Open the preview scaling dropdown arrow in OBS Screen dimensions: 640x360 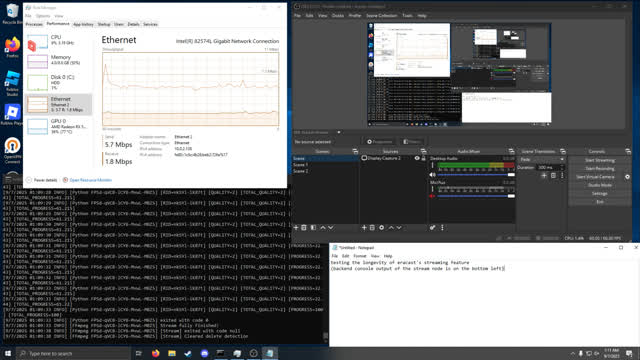pyautogui.click(x=339, y=132)
